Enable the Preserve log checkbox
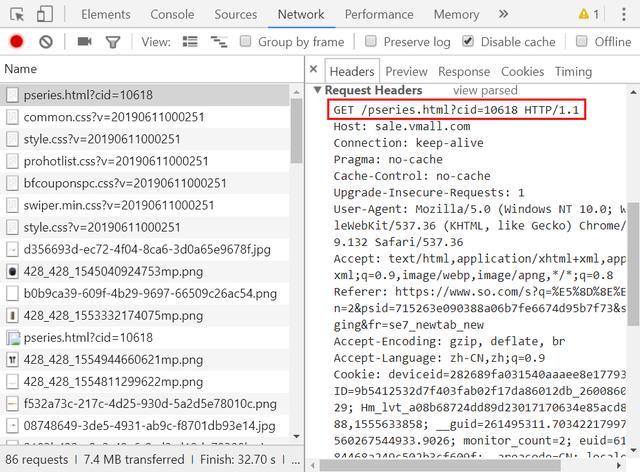Viewport: 640px width, 472px height. 371,41
